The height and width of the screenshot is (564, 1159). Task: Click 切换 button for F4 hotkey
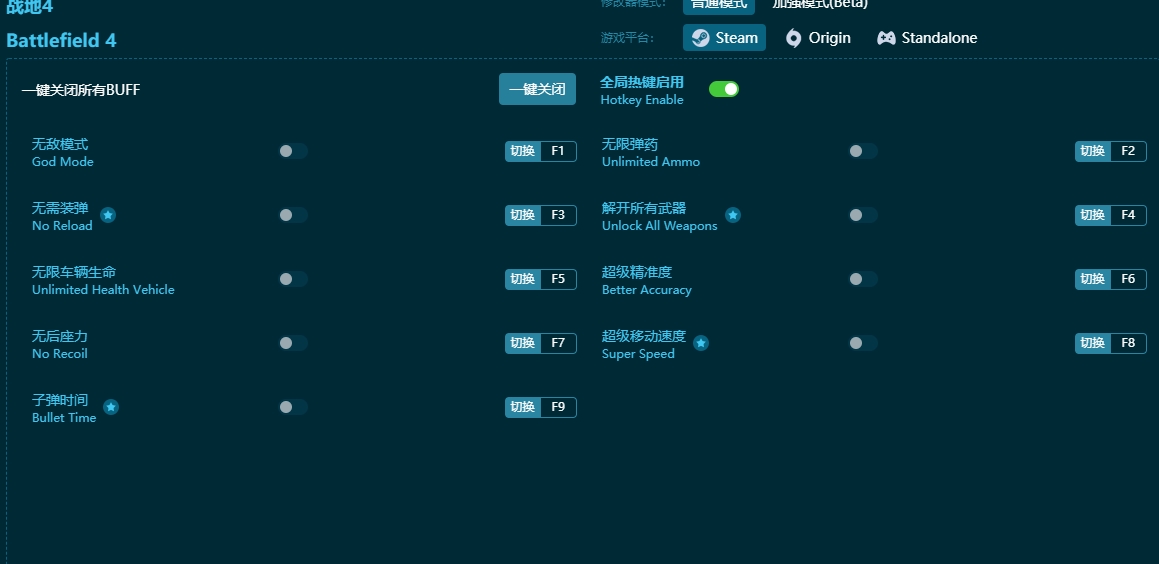[1092, 215]
